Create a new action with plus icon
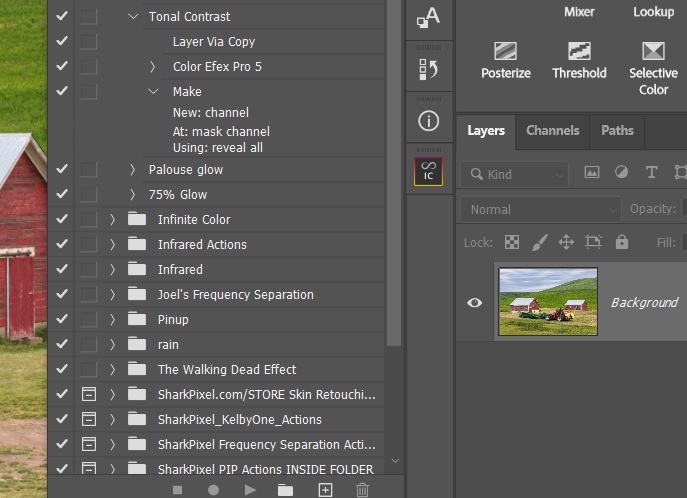Screen dimensions: 687x498 (325, 489)
